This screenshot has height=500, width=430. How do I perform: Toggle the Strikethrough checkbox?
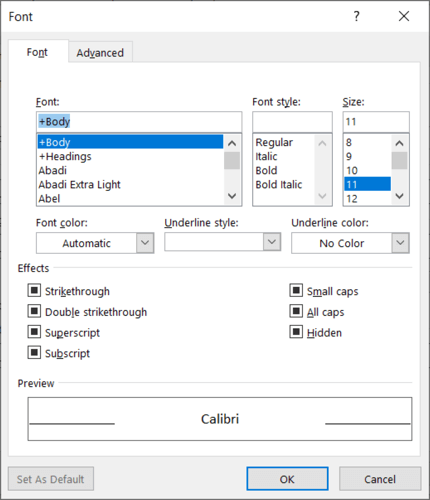point(34,290)
